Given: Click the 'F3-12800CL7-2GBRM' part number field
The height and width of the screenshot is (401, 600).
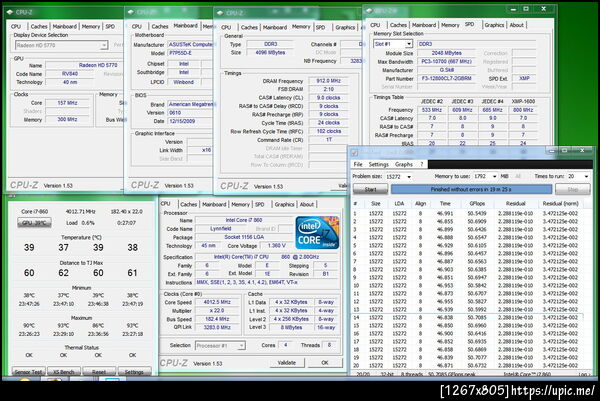Looking at the screenshot, I should [446, 78].
